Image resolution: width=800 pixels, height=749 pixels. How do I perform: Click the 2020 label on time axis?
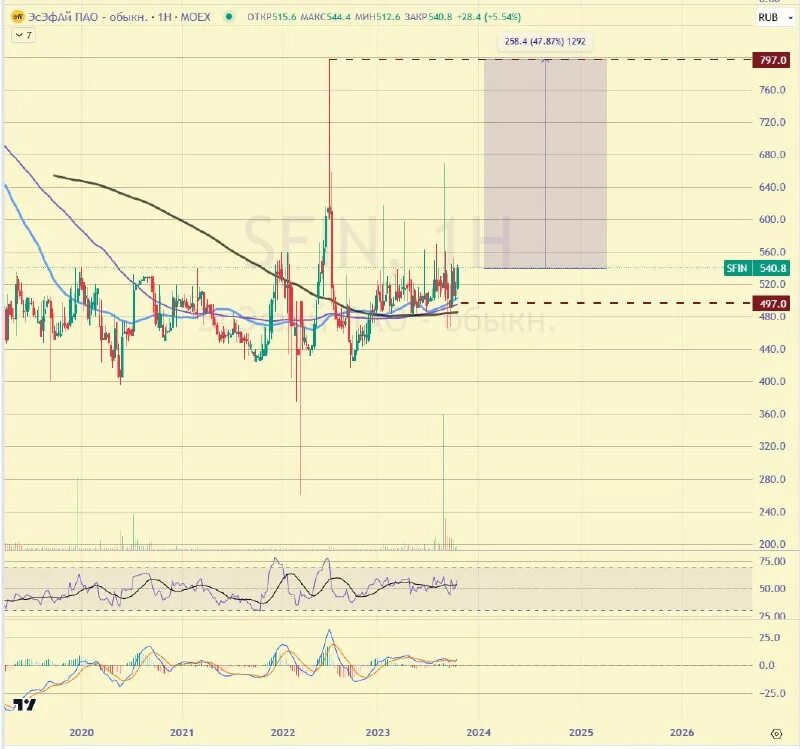pos(82,733)
